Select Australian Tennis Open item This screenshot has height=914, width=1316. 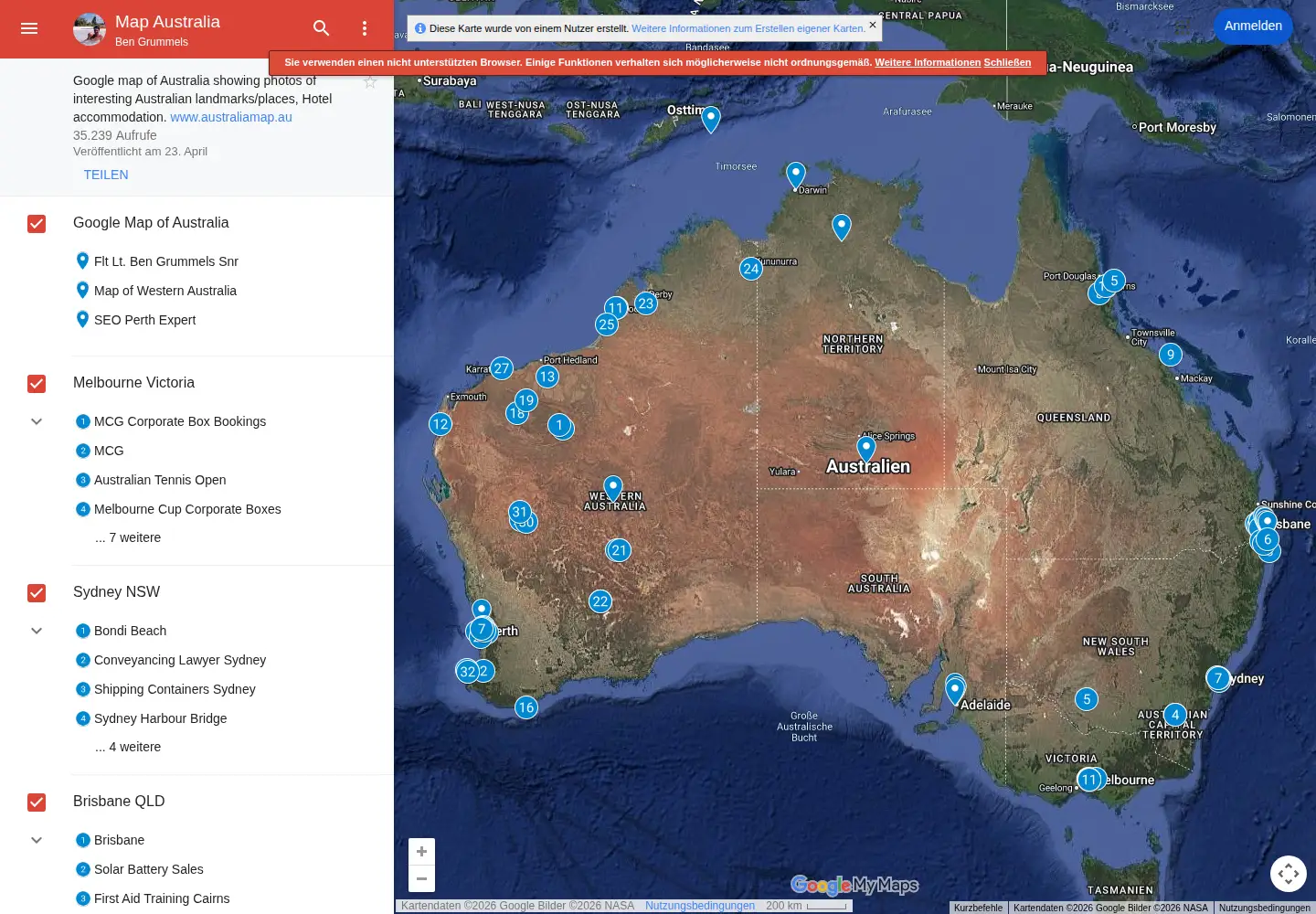point(160,480)
